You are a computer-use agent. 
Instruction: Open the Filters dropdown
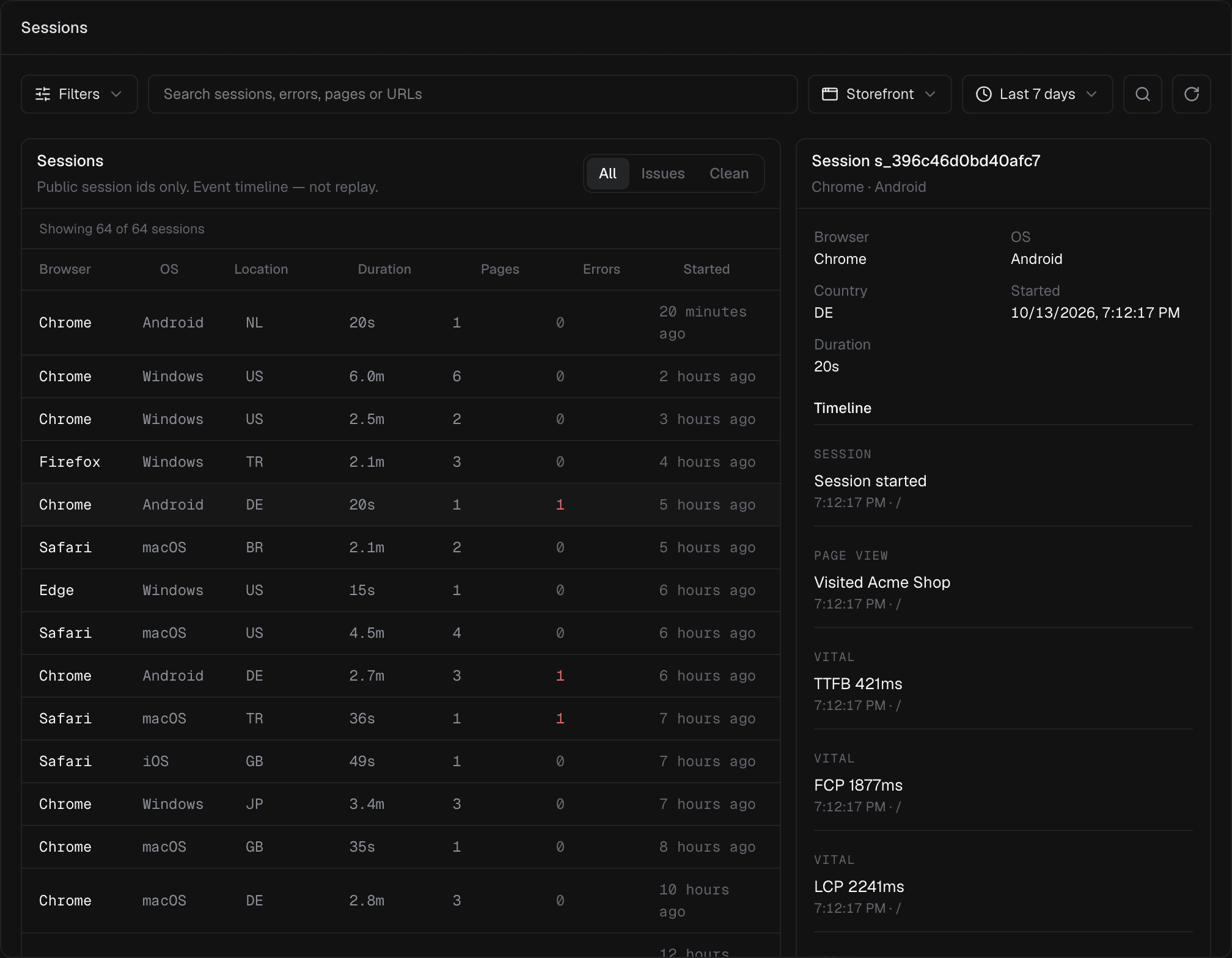click(x=79, y=94)
